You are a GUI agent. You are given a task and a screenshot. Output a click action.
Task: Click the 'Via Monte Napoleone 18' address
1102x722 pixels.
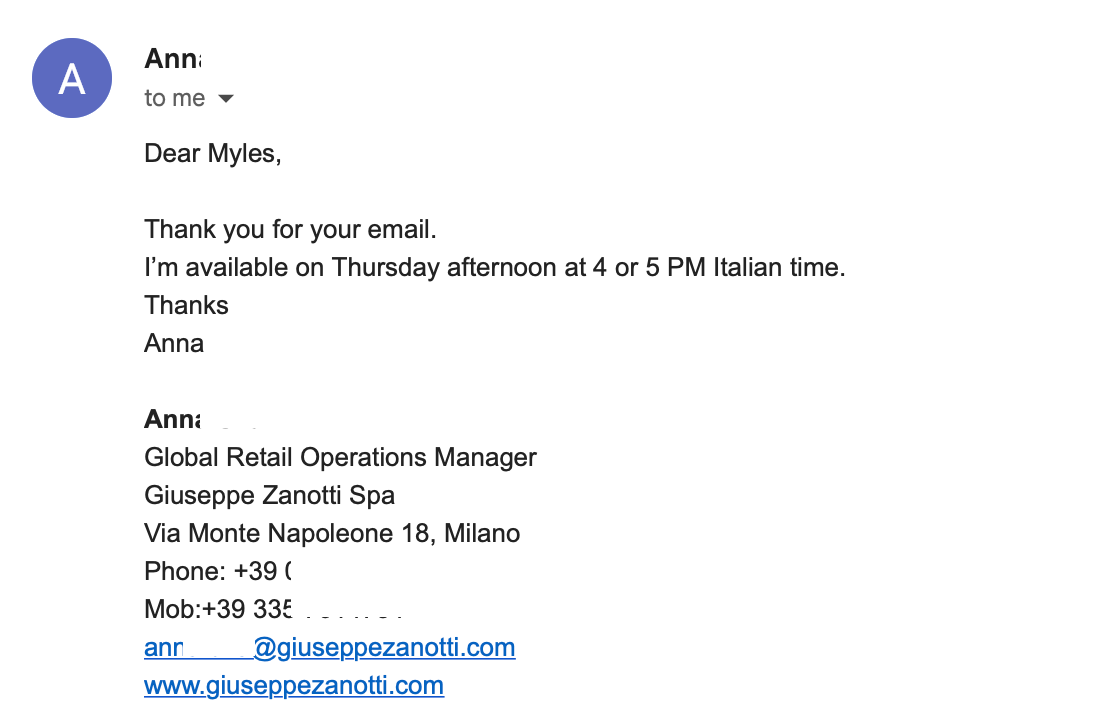(287, 534)
